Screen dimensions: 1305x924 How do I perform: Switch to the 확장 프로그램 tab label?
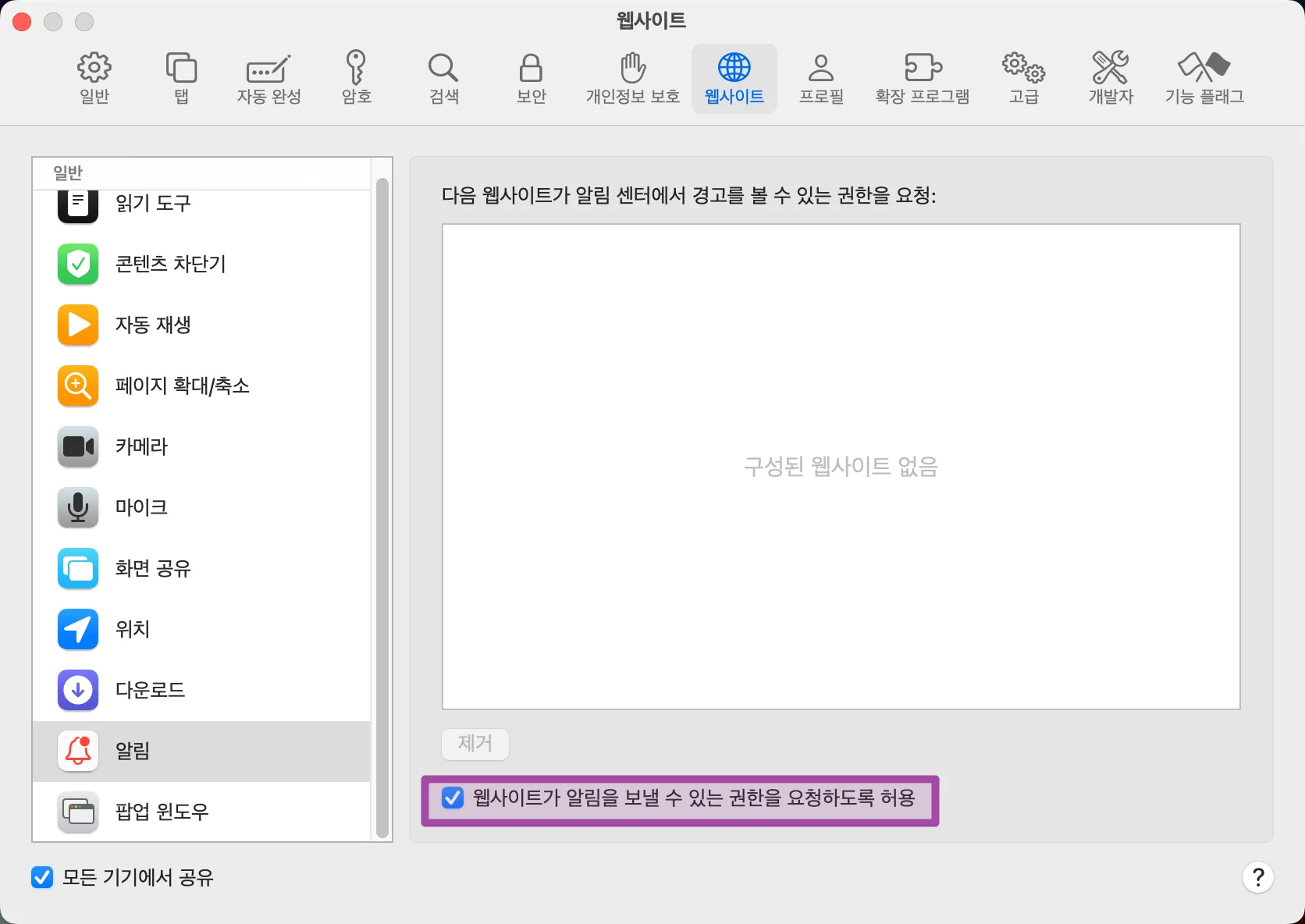[923, 96]
